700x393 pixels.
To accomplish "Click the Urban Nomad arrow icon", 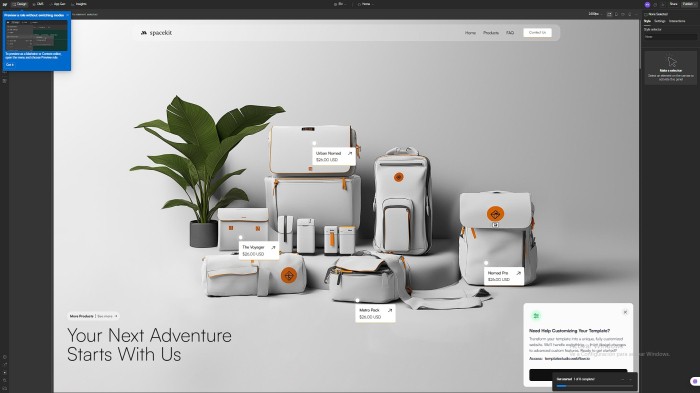I will [x=350, y=153].
